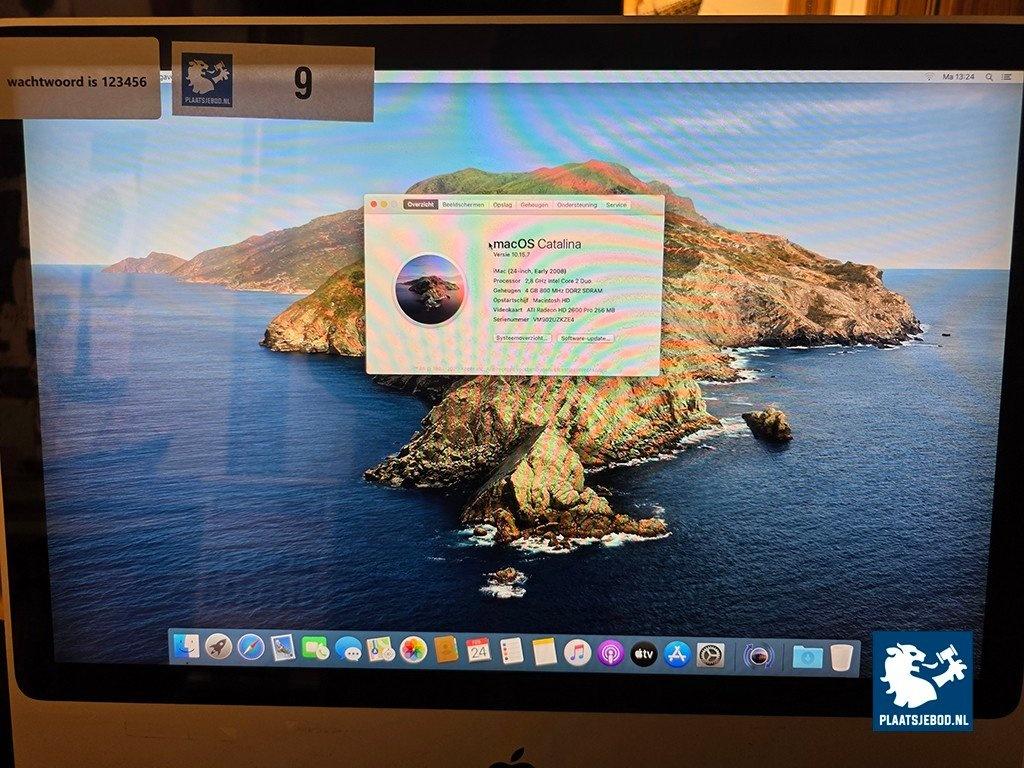The image size is (1024, 768).
Task: Click the Systeemoverzicht... button
Action: pos(522,338)
